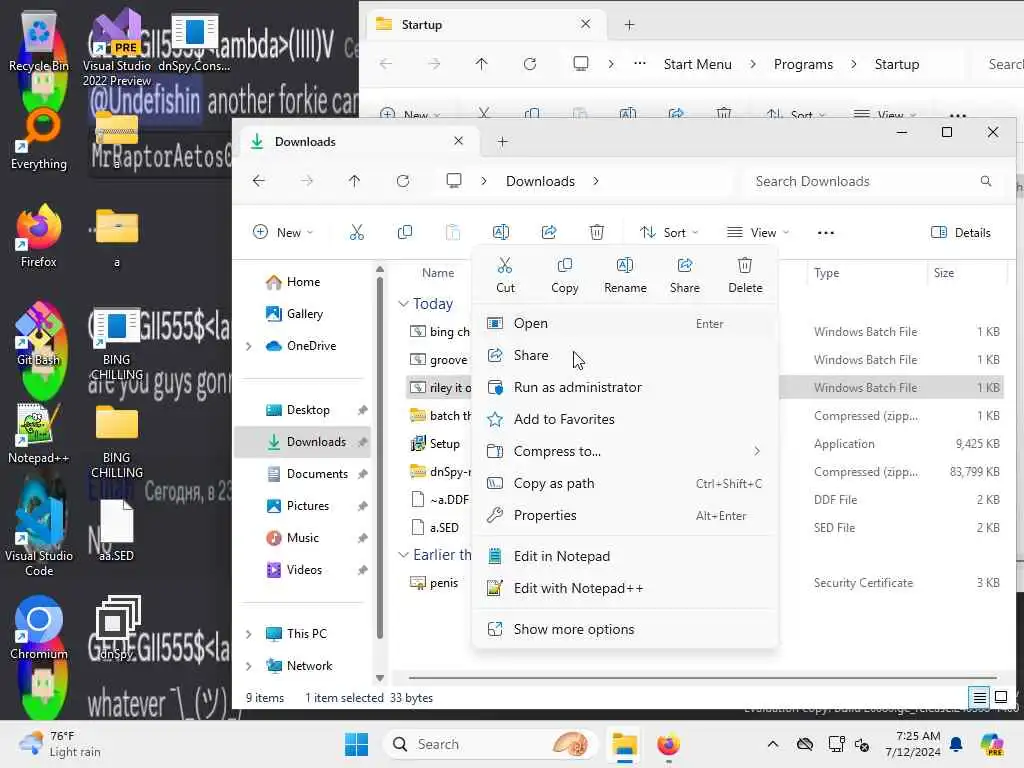
Task: Click the Share toolbar icon in Downloads
Action: point(549,232)
